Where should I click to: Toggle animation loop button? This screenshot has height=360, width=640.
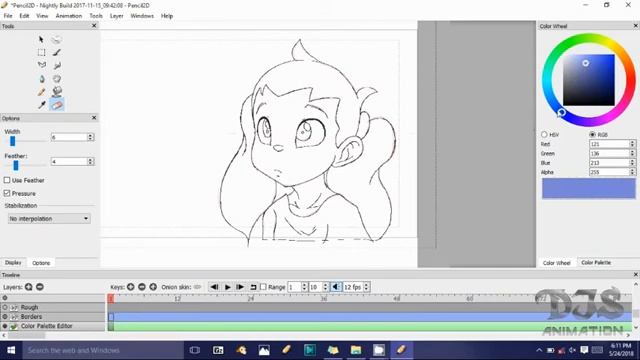(253, 287)
